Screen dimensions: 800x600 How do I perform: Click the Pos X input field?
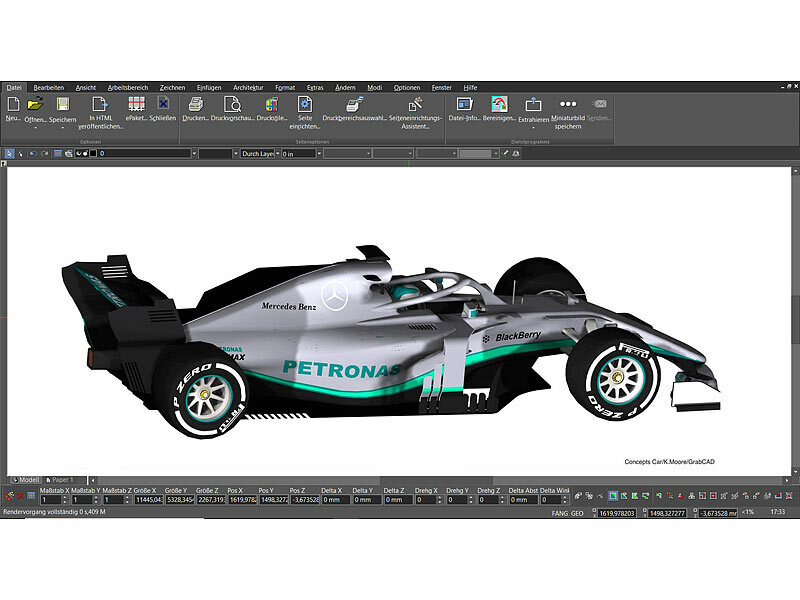point(242,500)
